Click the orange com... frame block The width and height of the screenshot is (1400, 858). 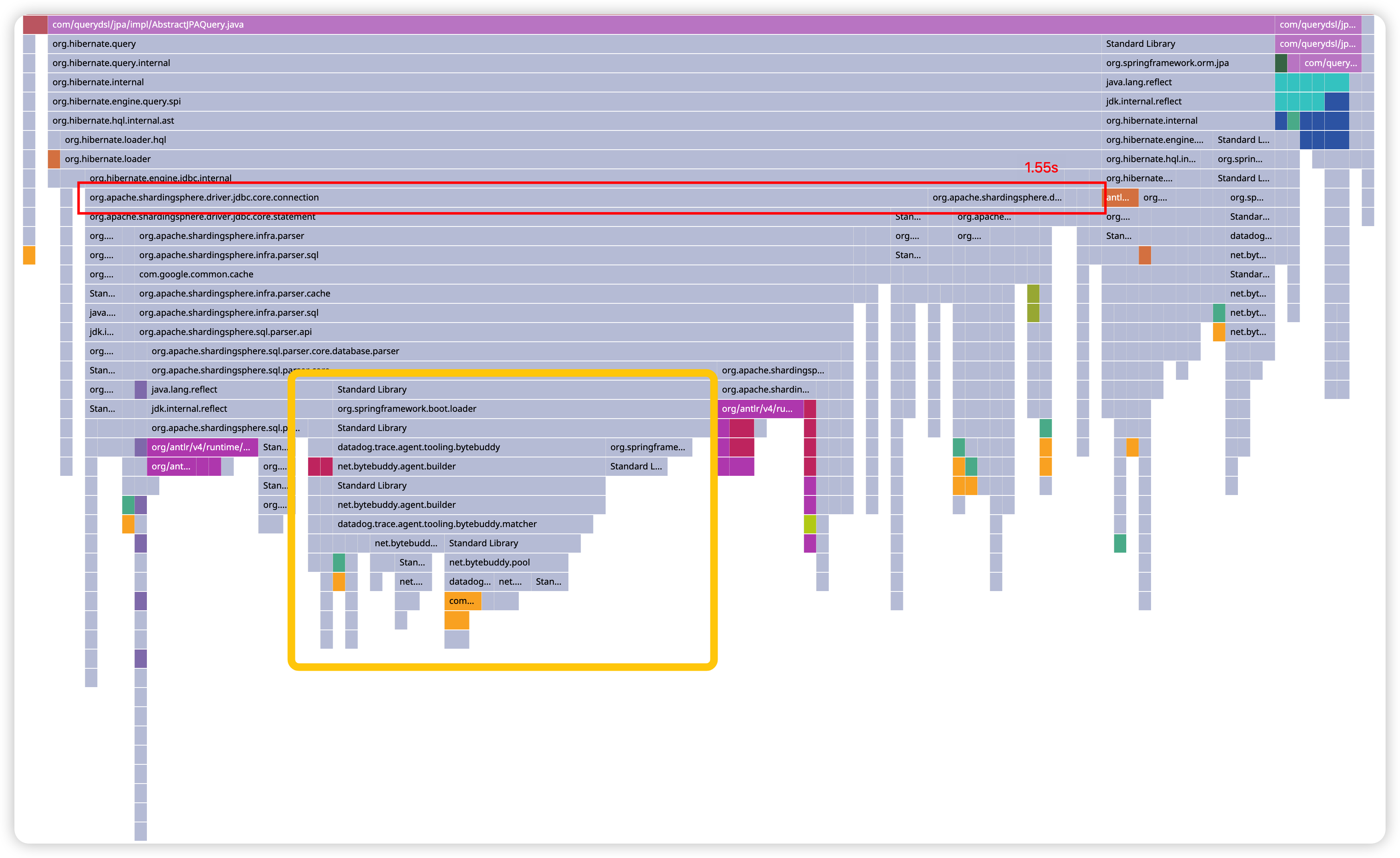point(462,601)
